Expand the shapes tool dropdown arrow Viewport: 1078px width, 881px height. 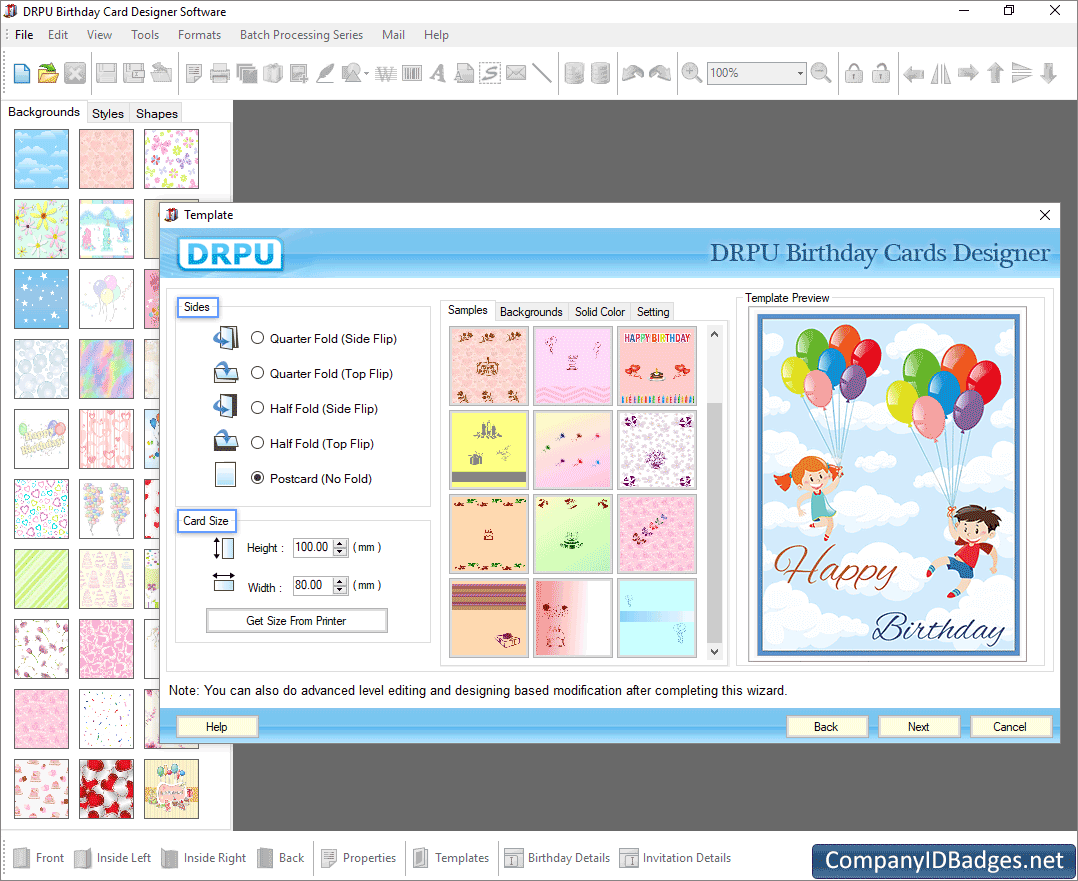pyautogui.click(x=366, y=74)
